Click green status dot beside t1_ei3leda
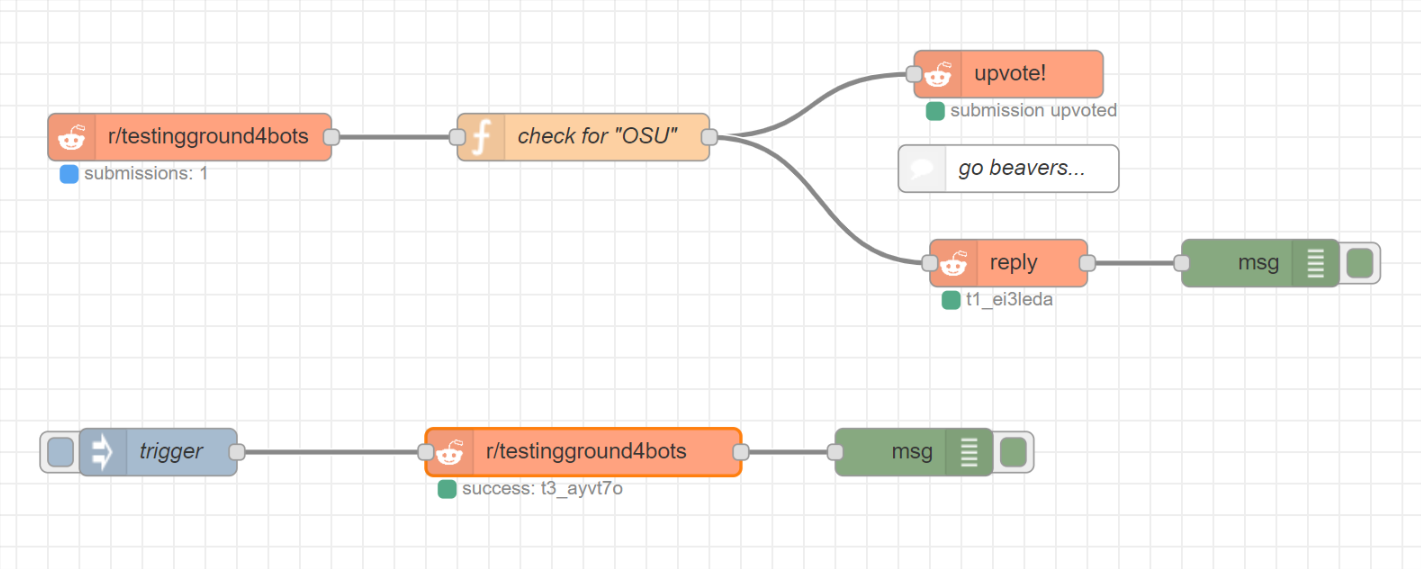Viewport: 1421px width, 569px height. [x=951, y=300]
